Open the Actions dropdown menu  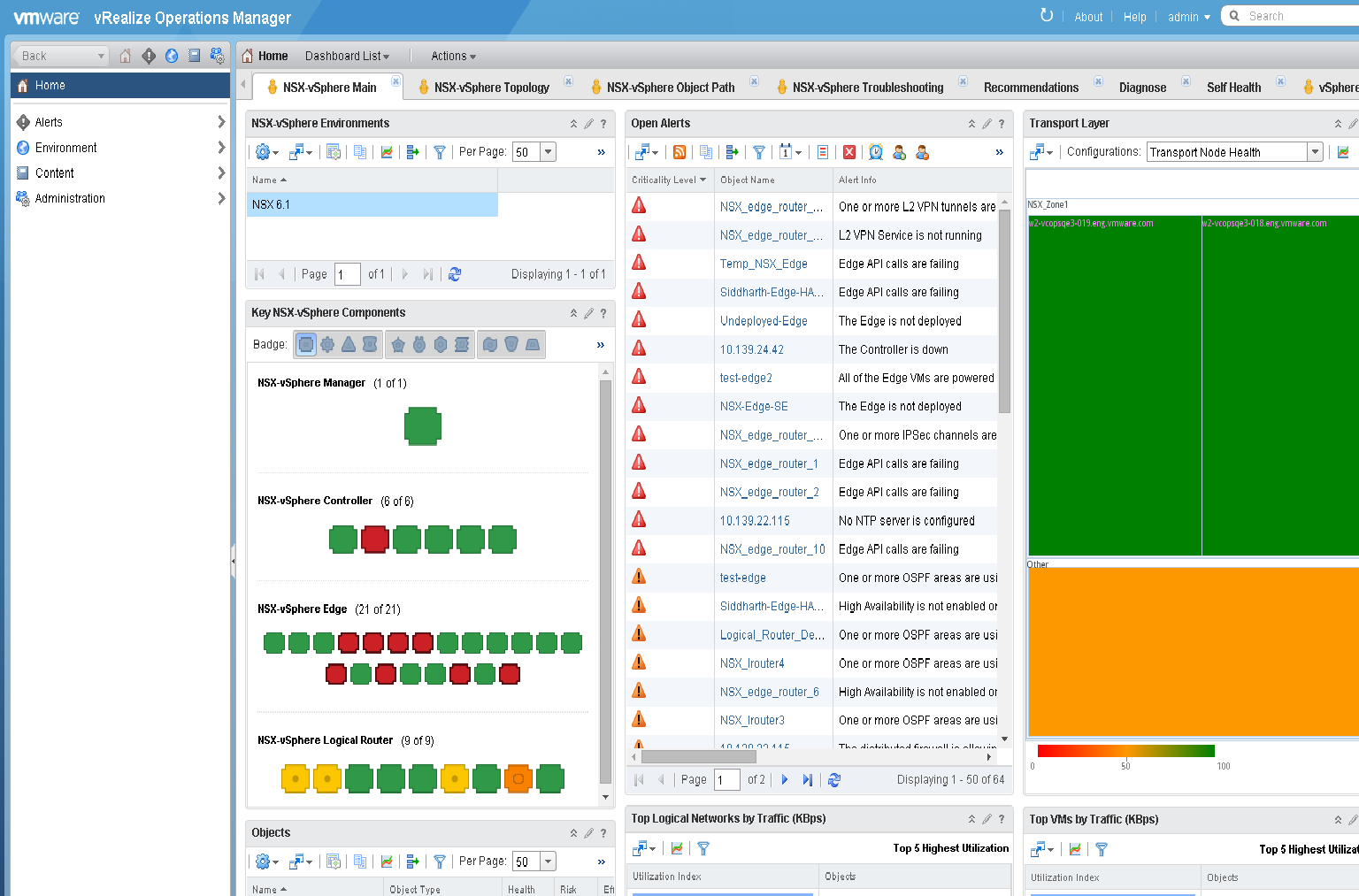(x=453, y=56)
